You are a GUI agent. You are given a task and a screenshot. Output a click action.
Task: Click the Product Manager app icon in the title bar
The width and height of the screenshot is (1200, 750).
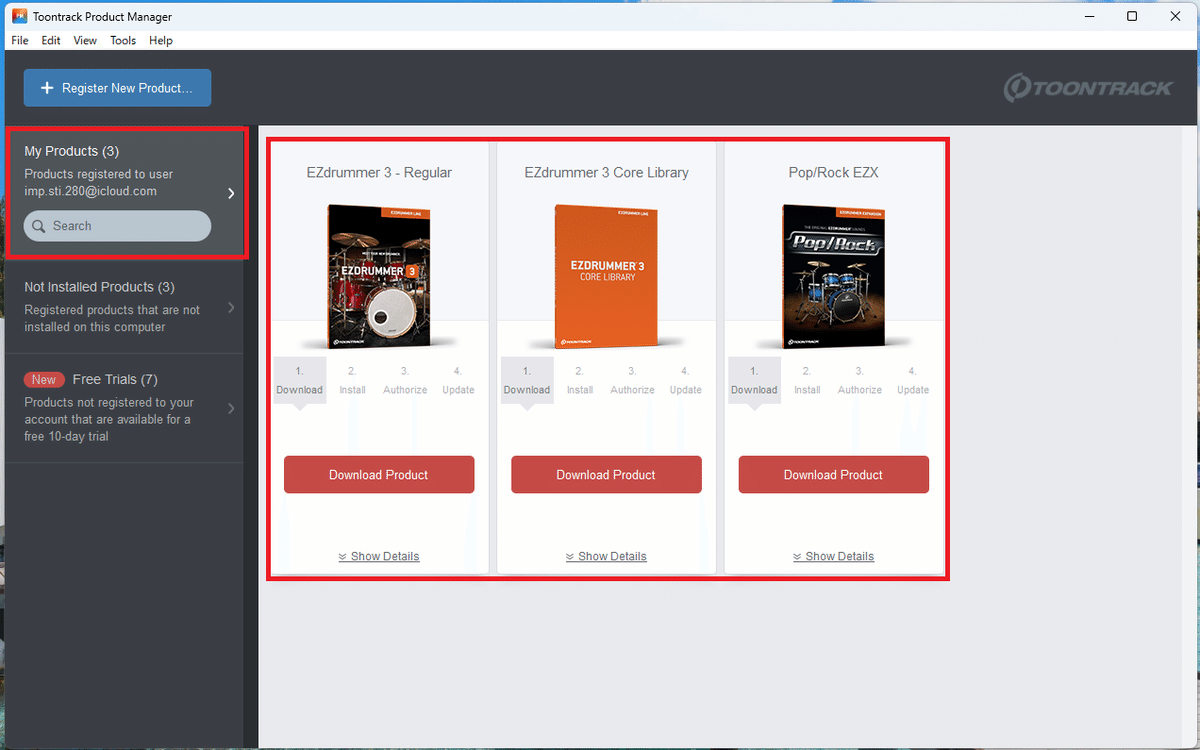(19, 16)
